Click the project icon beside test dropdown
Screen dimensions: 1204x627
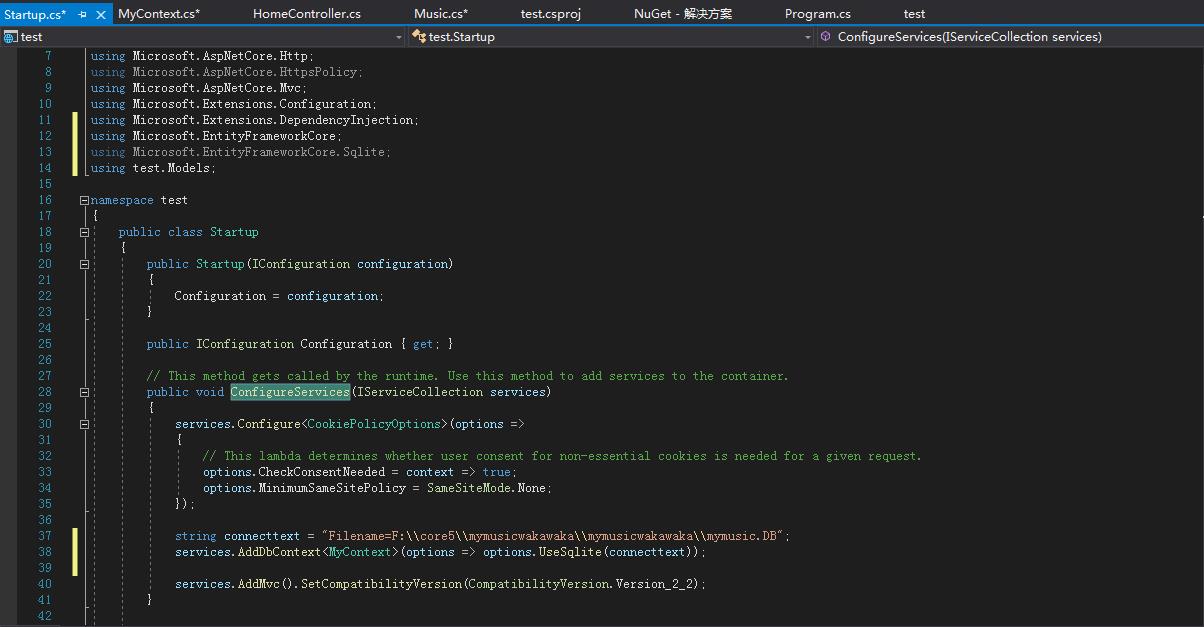[x=10, y=37]
